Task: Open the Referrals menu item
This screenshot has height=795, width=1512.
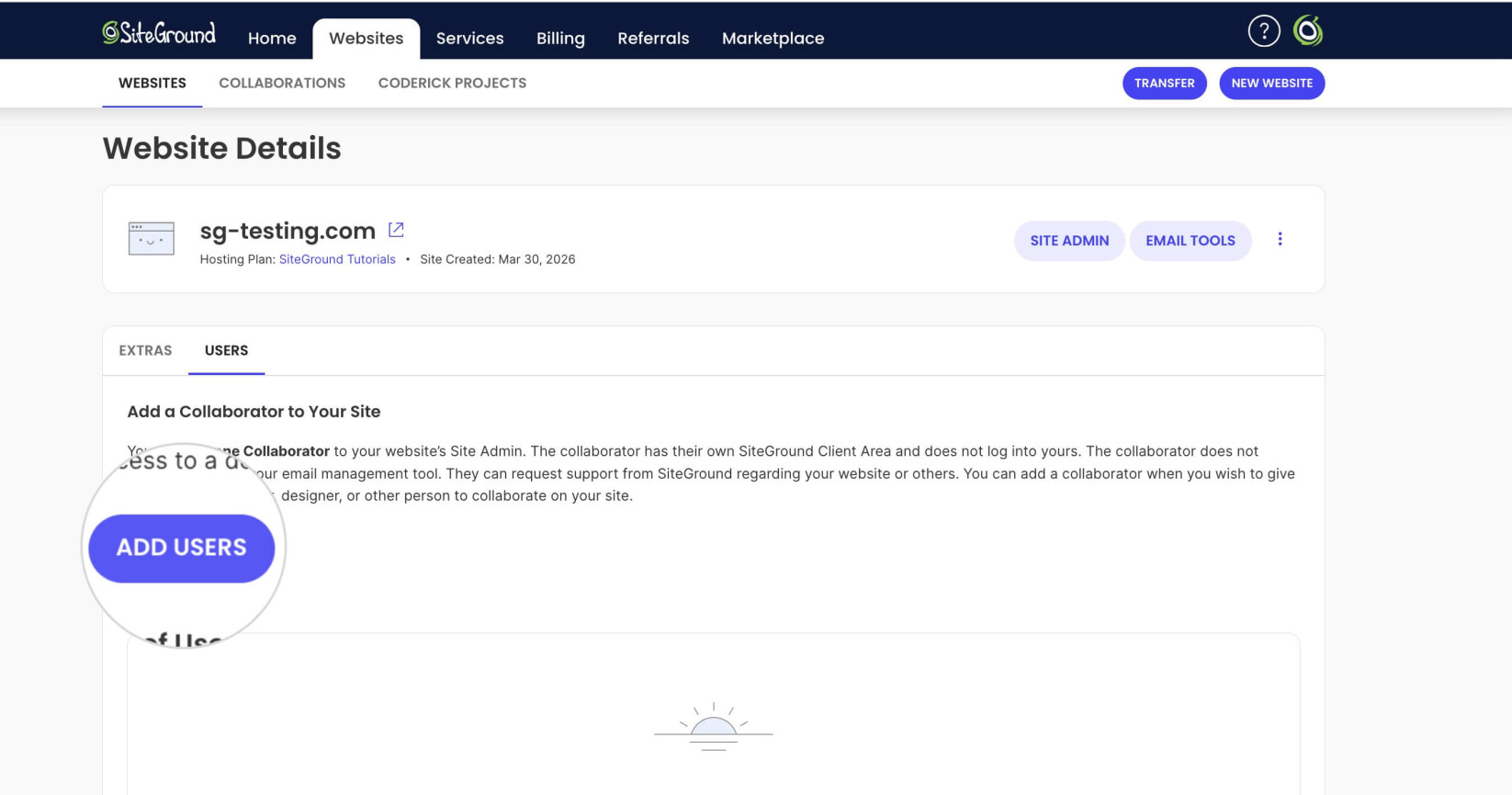Action: coord(653,39)
